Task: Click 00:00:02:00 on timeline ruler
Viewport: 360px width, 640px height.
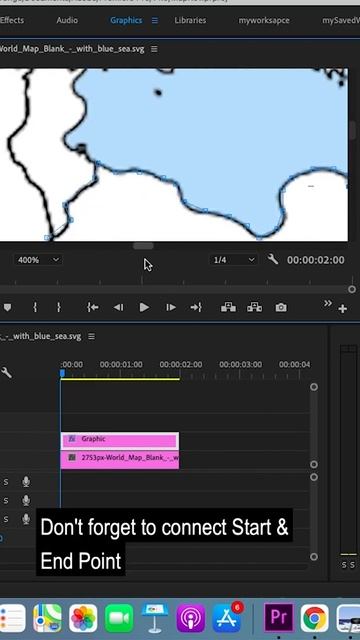Action: [x=180, y=364]
